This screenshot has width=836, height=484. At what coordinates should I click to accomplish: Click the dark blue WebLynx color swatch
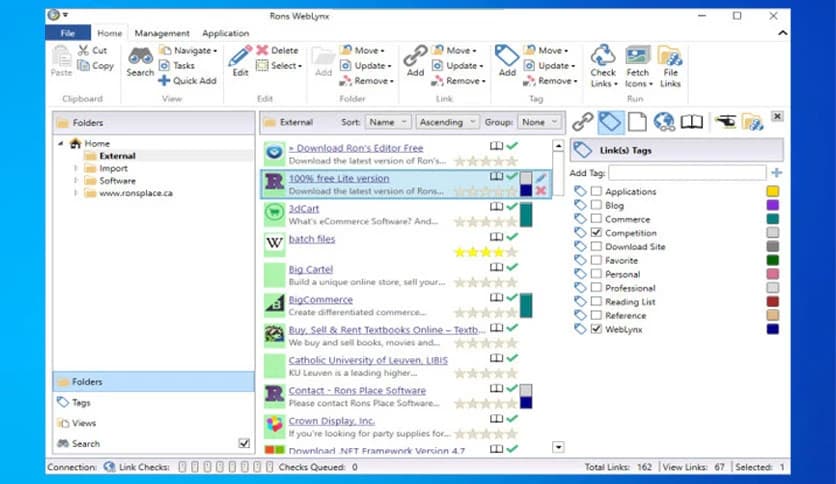pyautogui.click(x=773, y=329)
